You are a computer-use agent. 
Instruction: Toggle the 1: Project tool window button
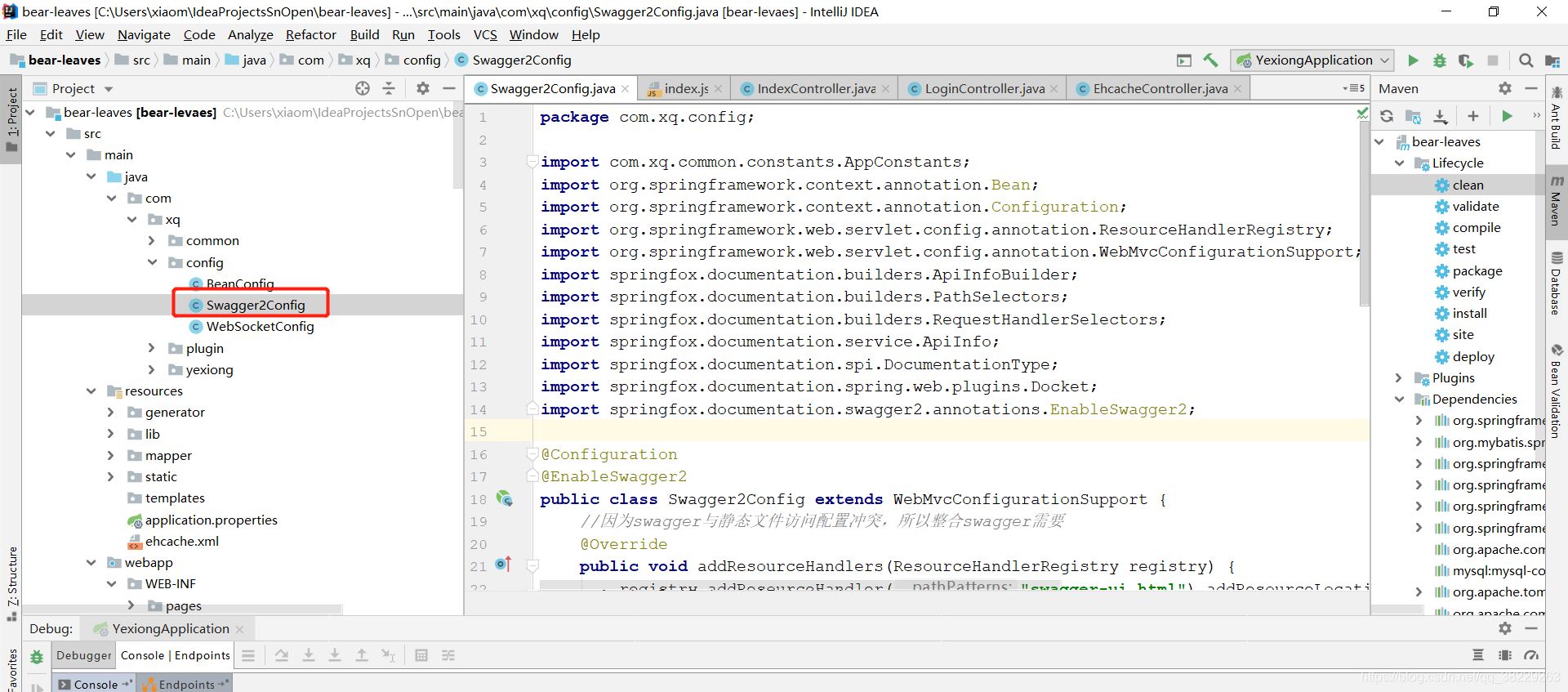click(11, 118)
